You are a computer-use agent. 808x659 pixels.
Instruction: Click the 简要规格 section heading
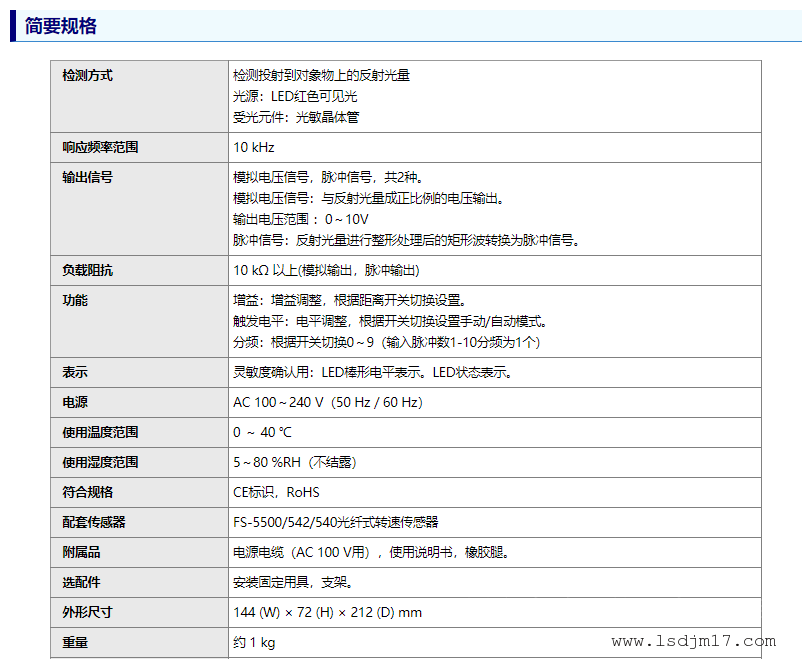click(61, 26)
